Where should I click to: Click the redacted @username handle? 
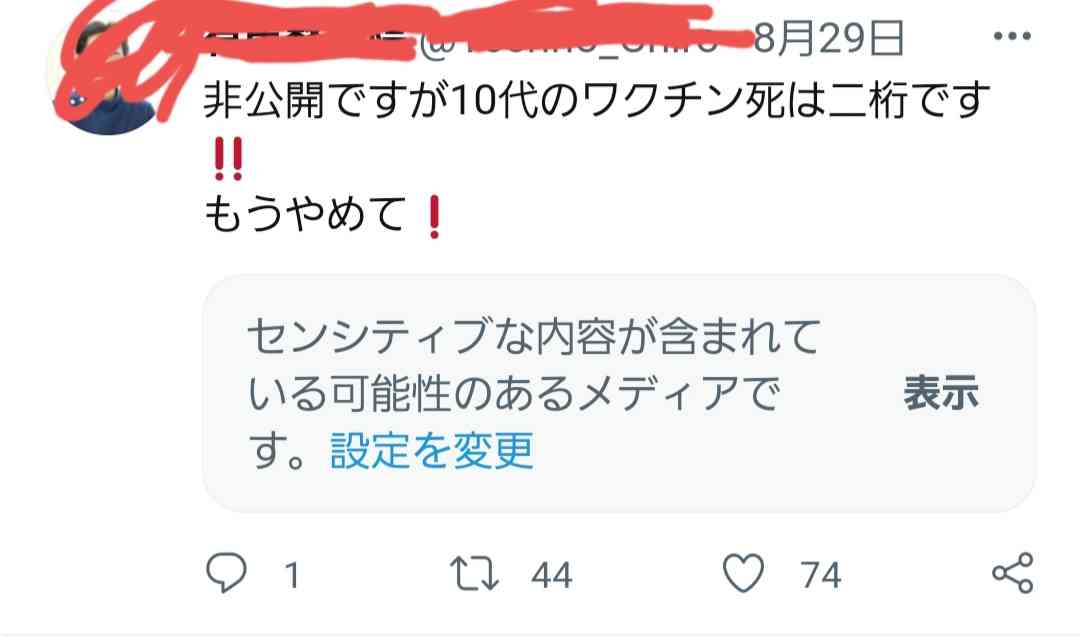click(x=568, y=41)
